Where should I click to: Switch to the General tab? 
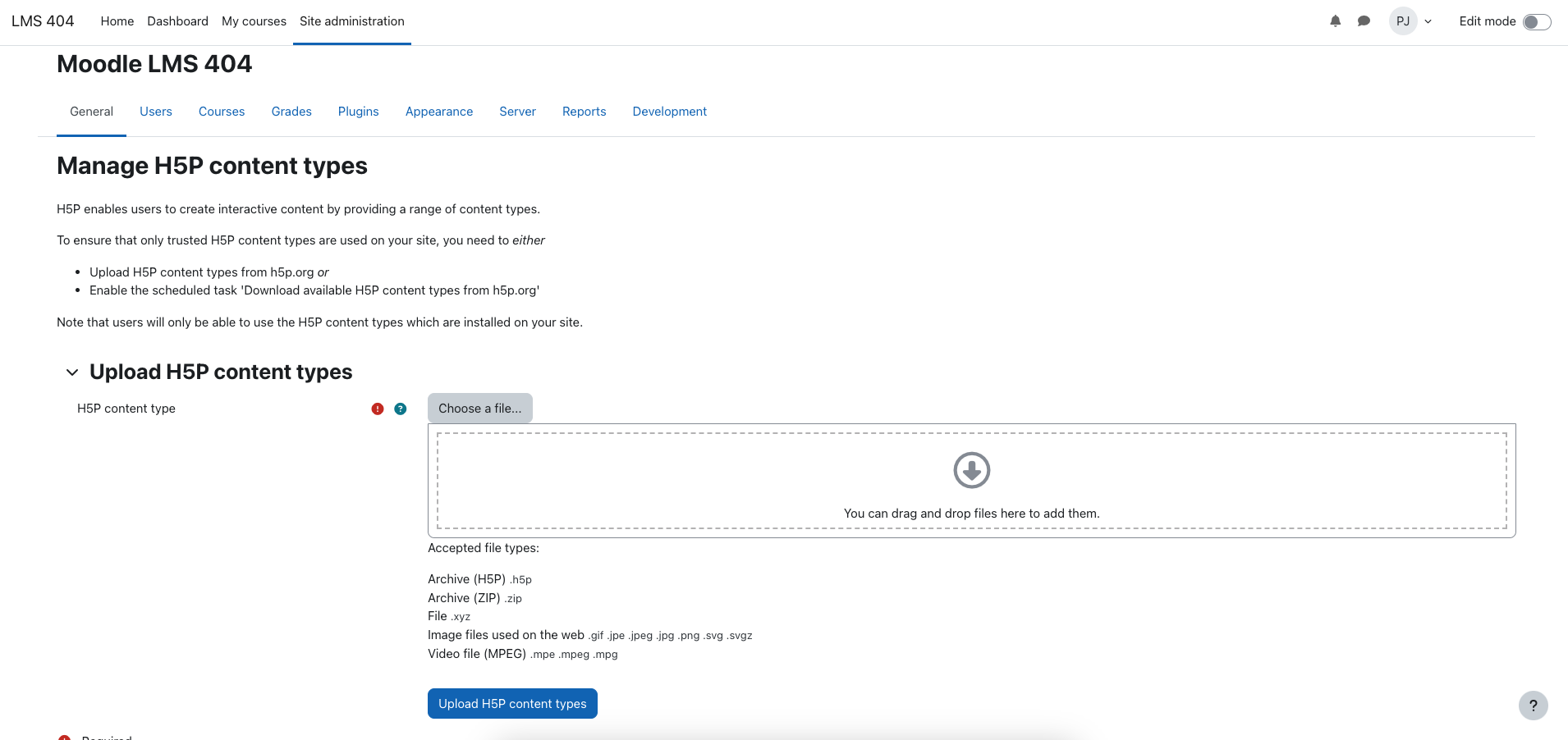click(91, 112)
